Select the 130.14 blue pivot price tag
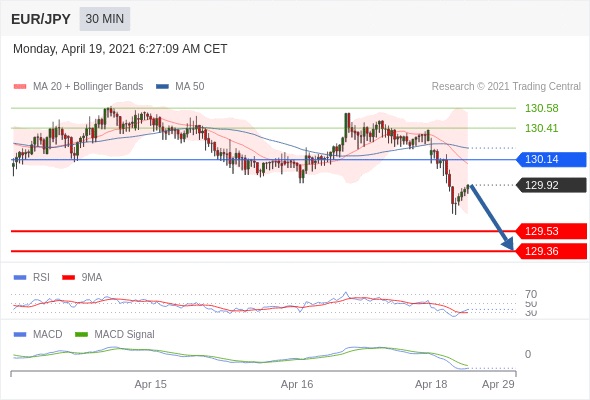The image size is (590, 400). point(551,160)
